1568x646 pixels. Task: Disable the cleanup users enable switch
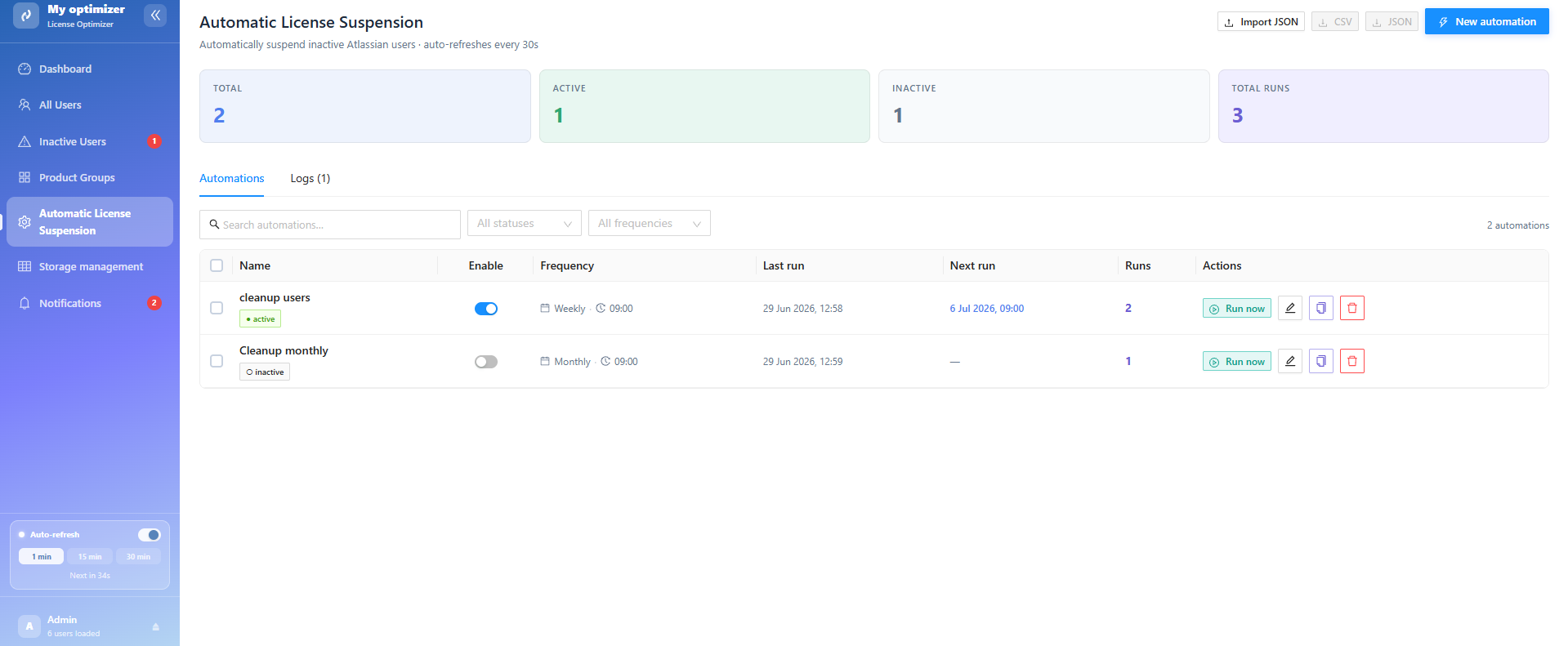(x=486, y=309)
